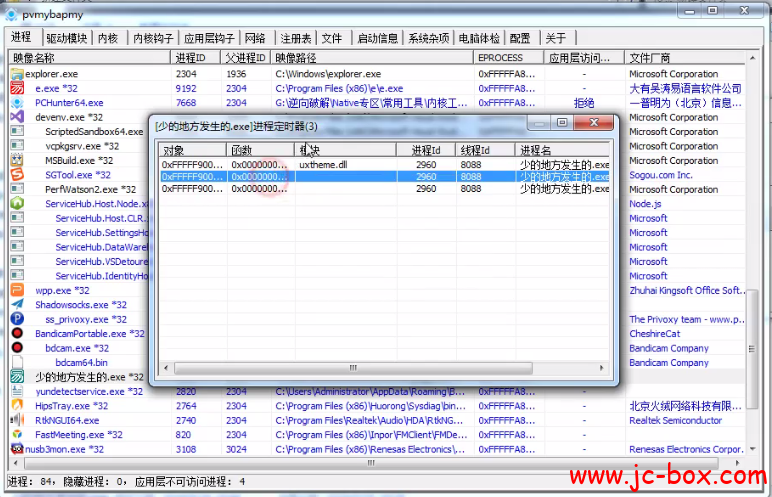Select the third timer row's object address
This screenshot has height=497, width=772.
(x=193, y=189)
